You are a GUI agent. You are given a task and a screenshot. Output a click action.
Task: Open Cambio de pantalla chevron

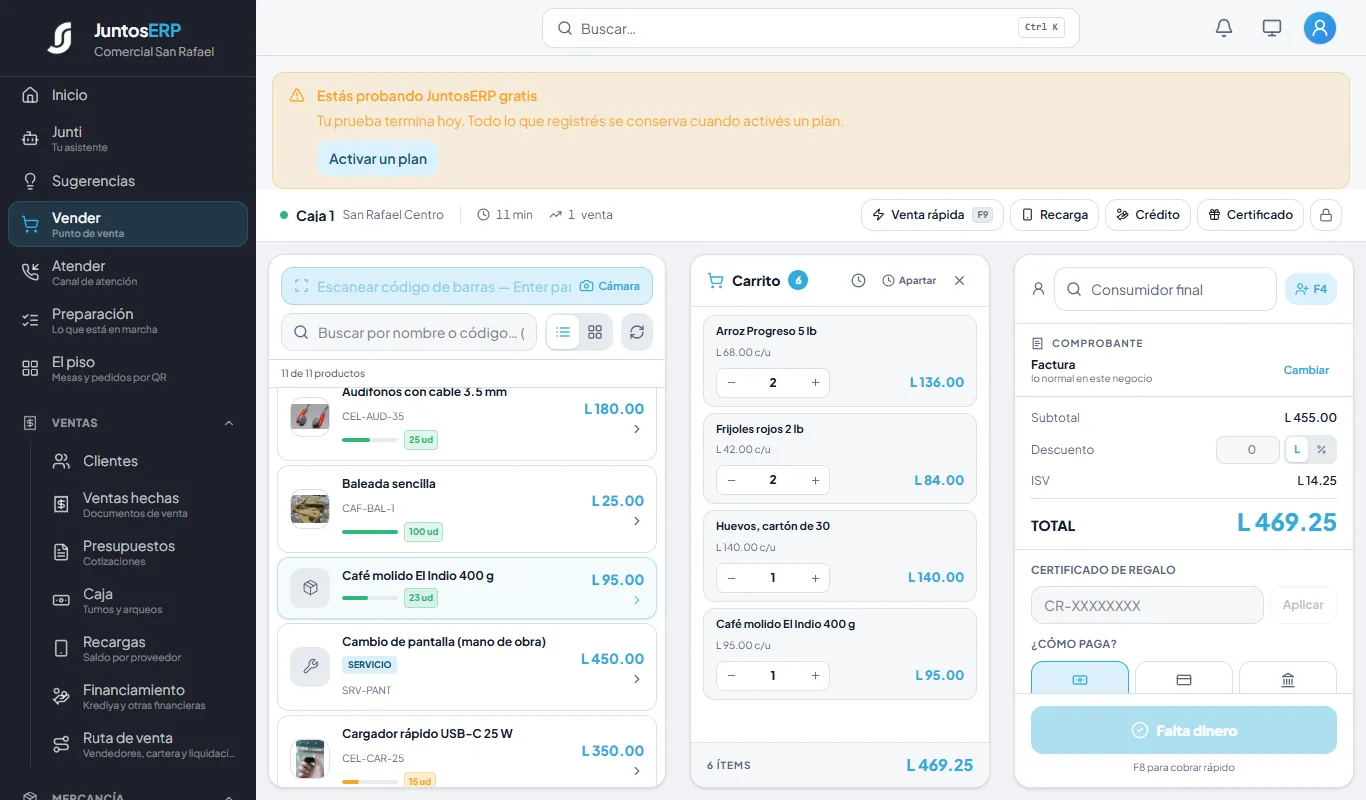click(637, 679)
